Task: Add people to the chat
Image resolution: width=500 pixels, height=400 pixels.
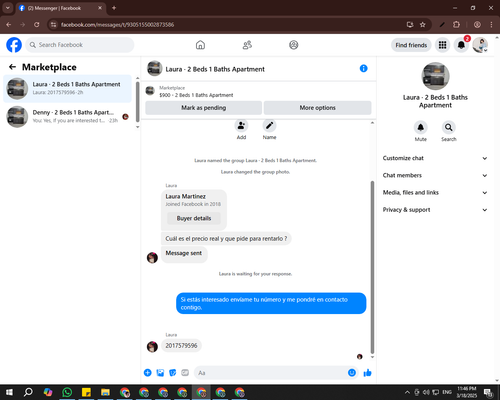Action: [x=241, y=126]
